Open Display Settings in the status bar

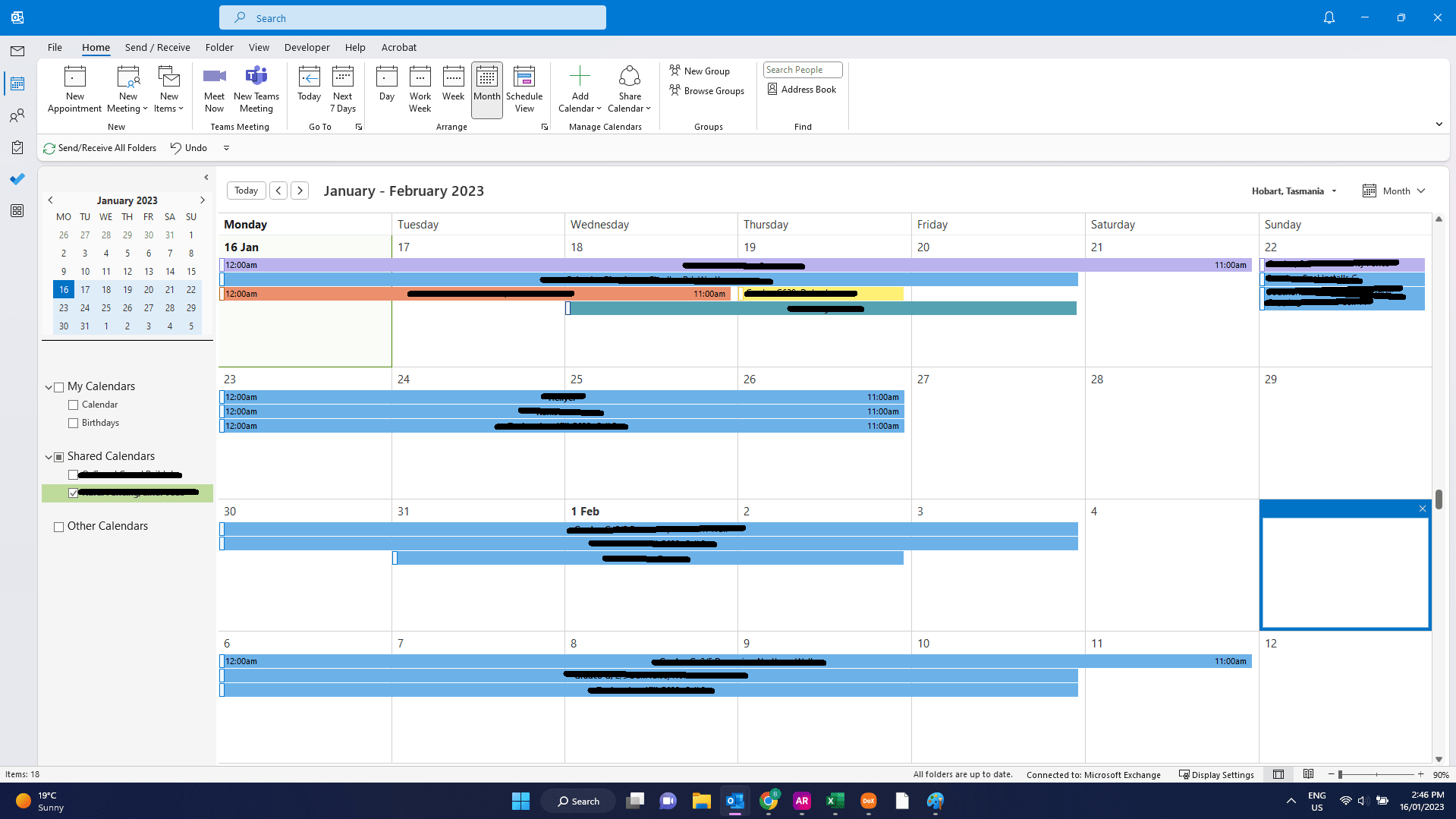click(1216, 775)
